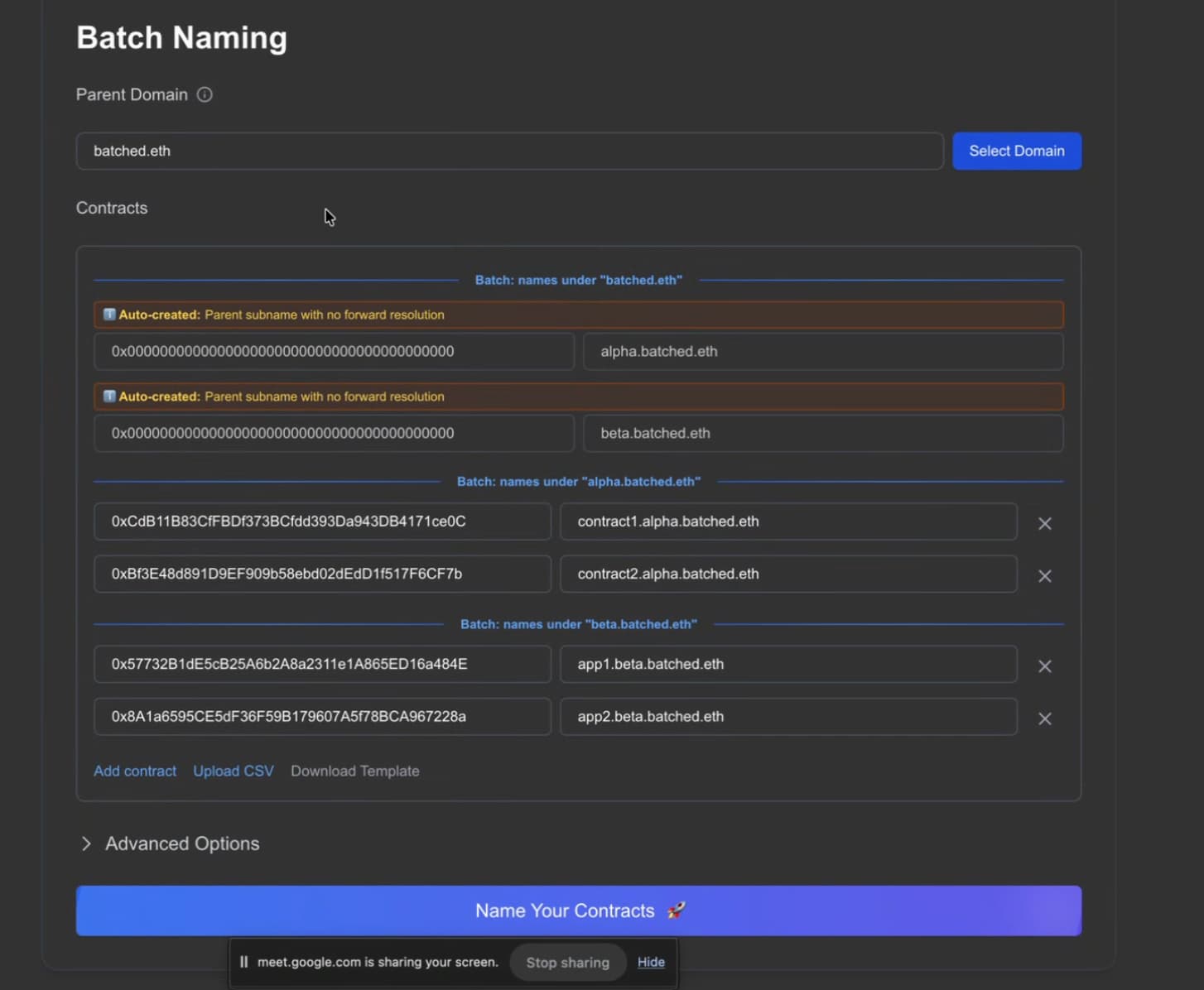Click the app2.beta.batched.eth name field
Screen dimensions: 1204x990
click(787, 717)
